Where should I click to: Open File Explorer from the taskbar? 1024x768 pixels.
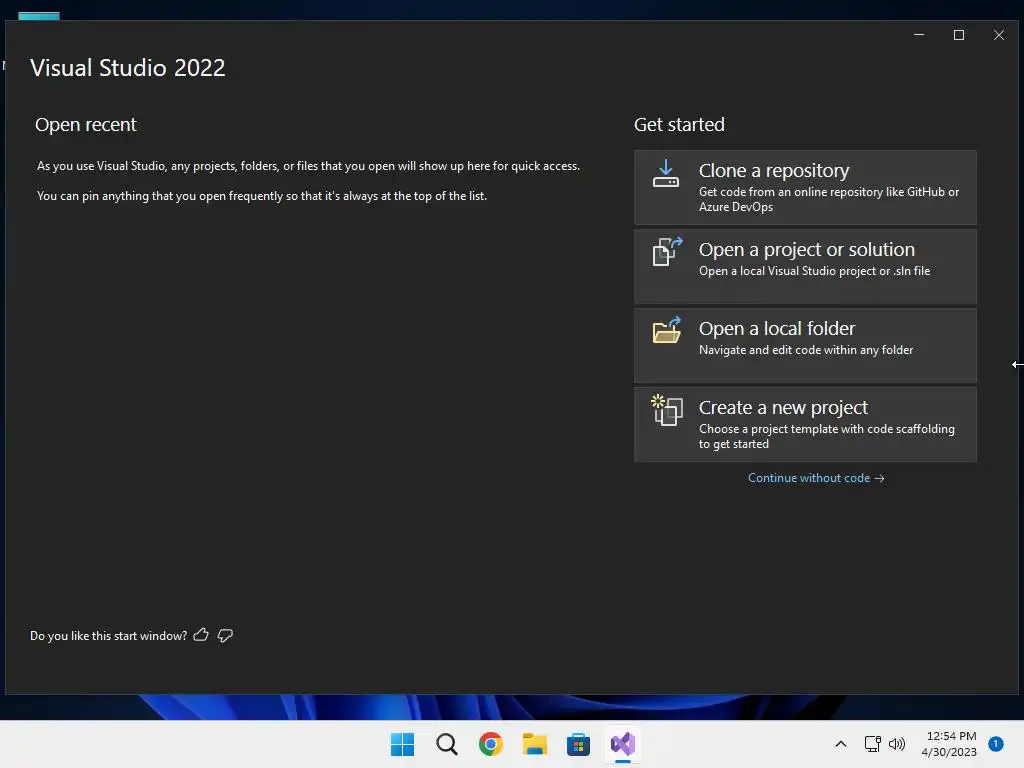[x=534, y=744]
